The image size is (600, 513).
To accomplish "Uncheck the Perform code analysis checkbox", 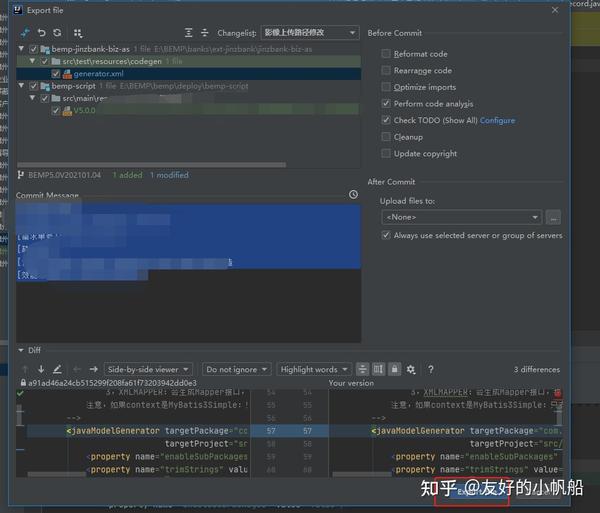I will (386, 103).
